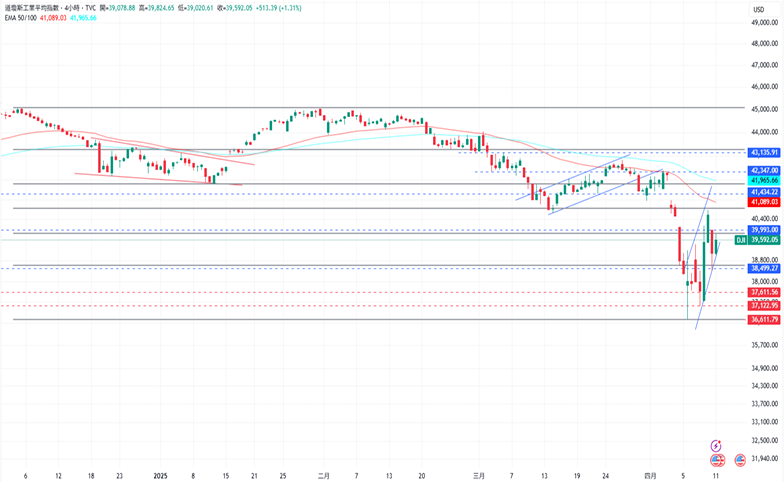Click the red EMA value 41,089.03 in the legend
The image size is (784, 482).
tap(53, 18)
